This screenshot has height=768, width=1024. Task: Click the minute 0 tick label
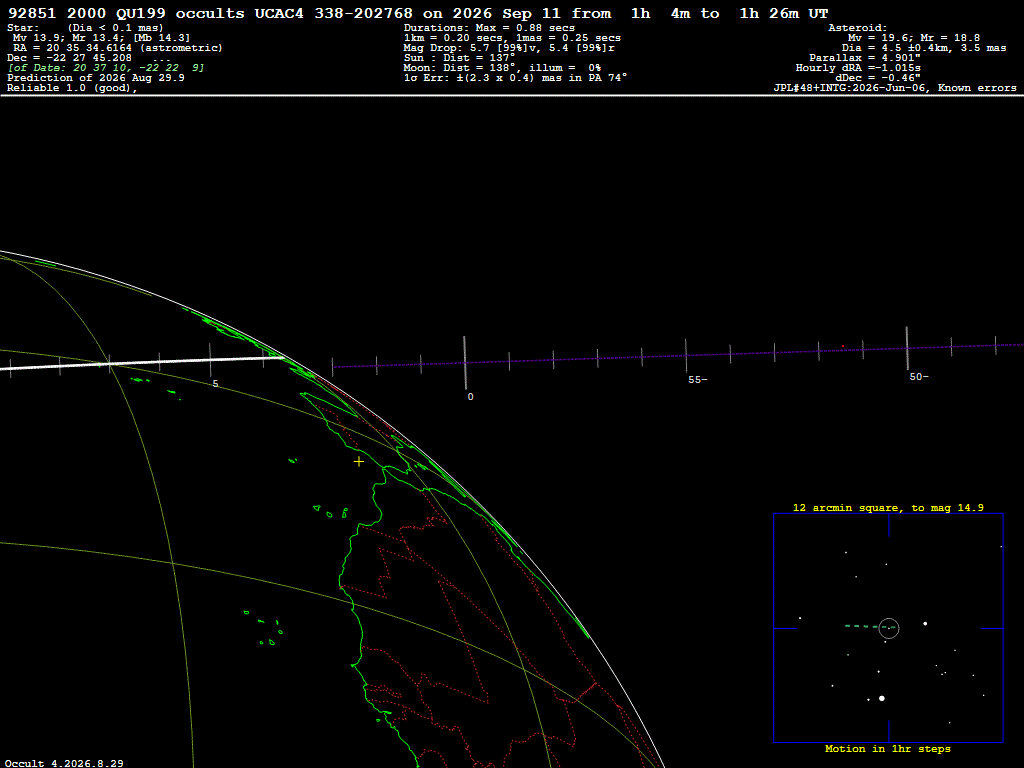coord(470,396)
